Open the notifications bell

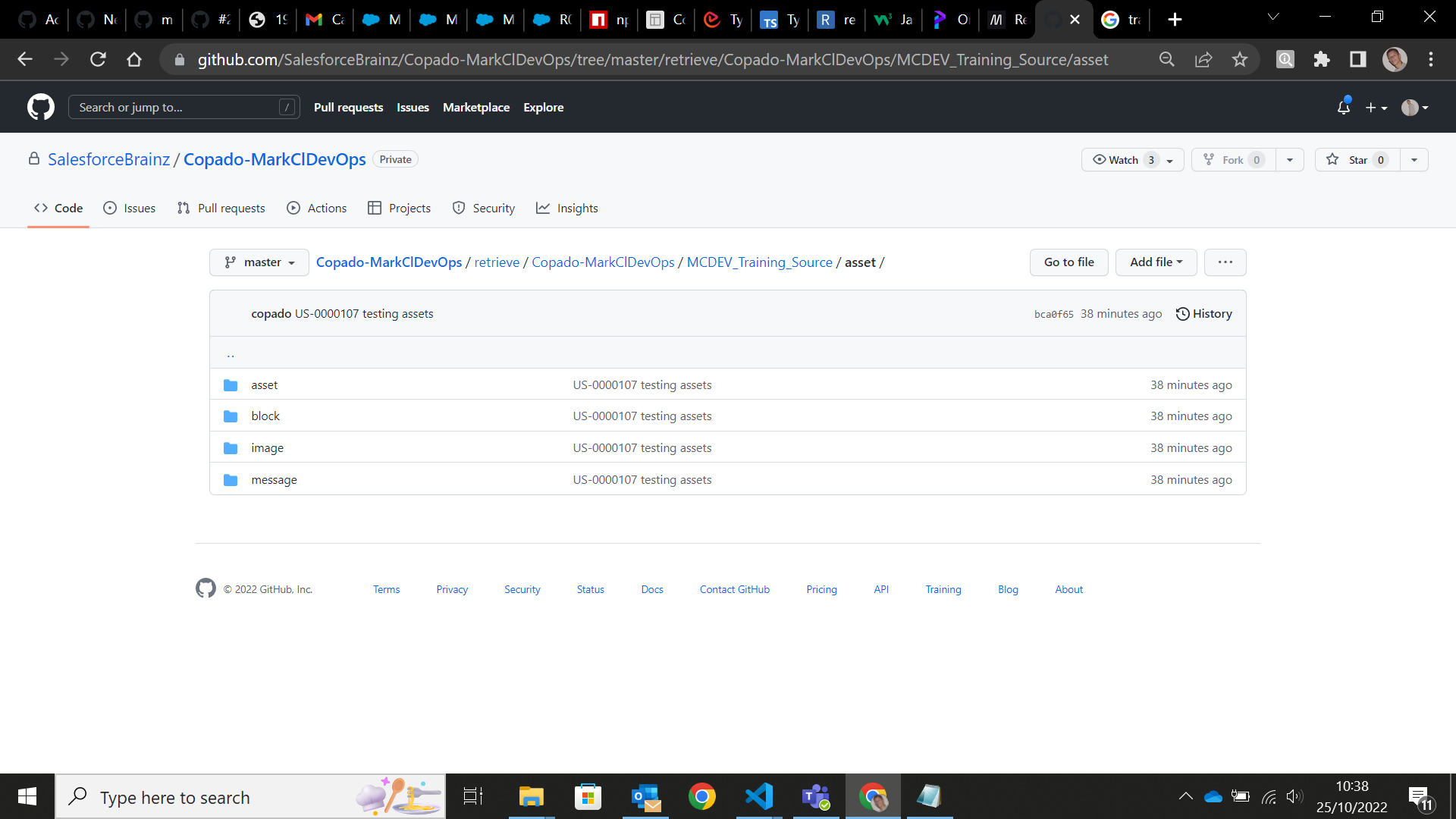tap(1342, 108)
